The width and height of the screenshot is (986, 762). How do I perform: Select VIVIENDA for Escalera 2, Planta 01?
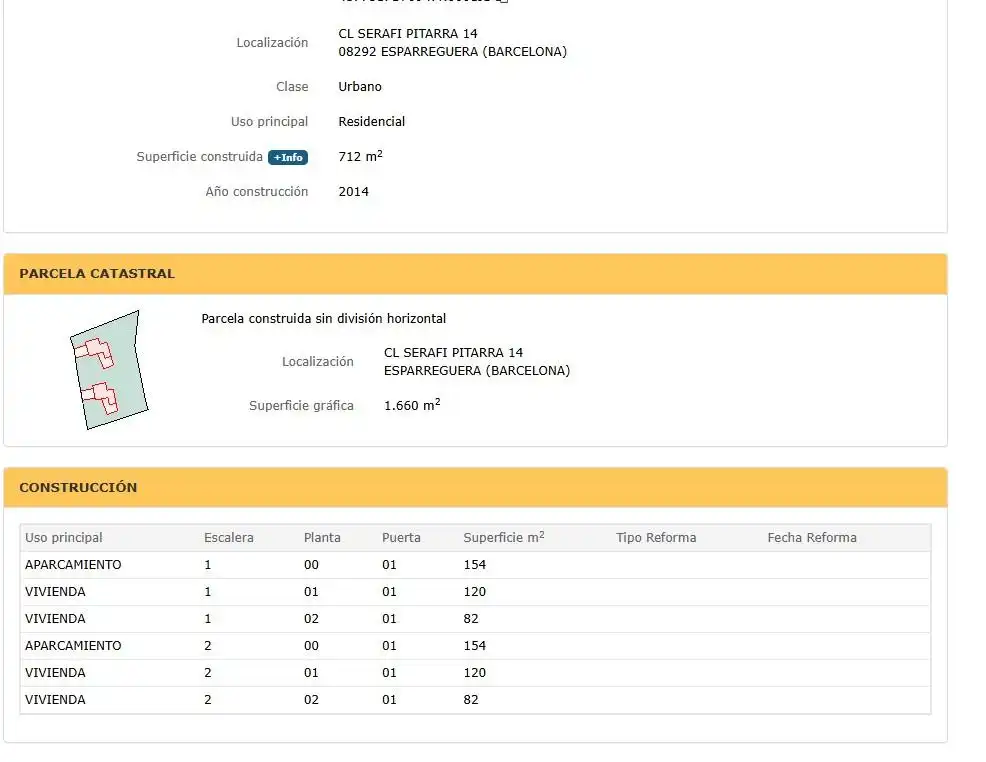pos(55,673)
